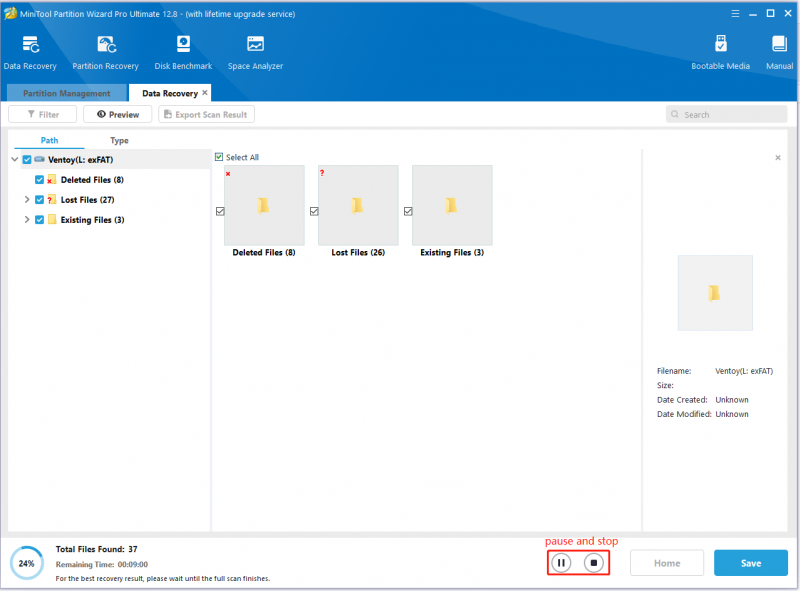
Task: Expand the Existing Files (3) node
Action: coord(27,219)
